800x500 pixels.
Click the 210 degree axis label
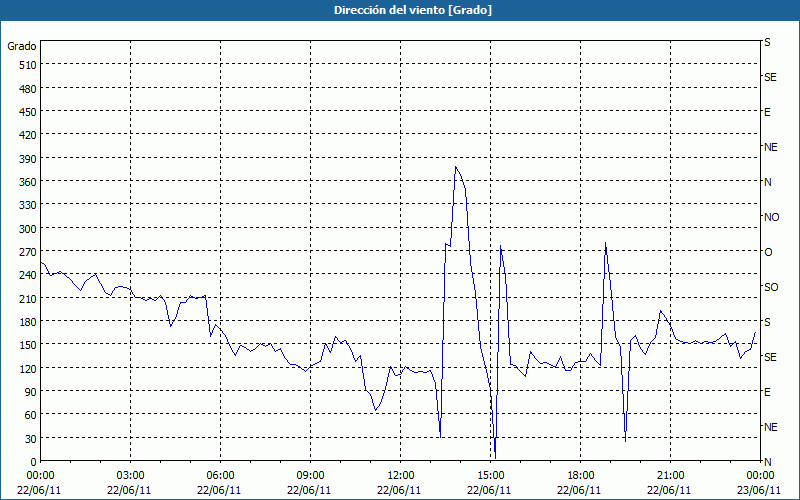pyautogui.click(x=29, y=298)
